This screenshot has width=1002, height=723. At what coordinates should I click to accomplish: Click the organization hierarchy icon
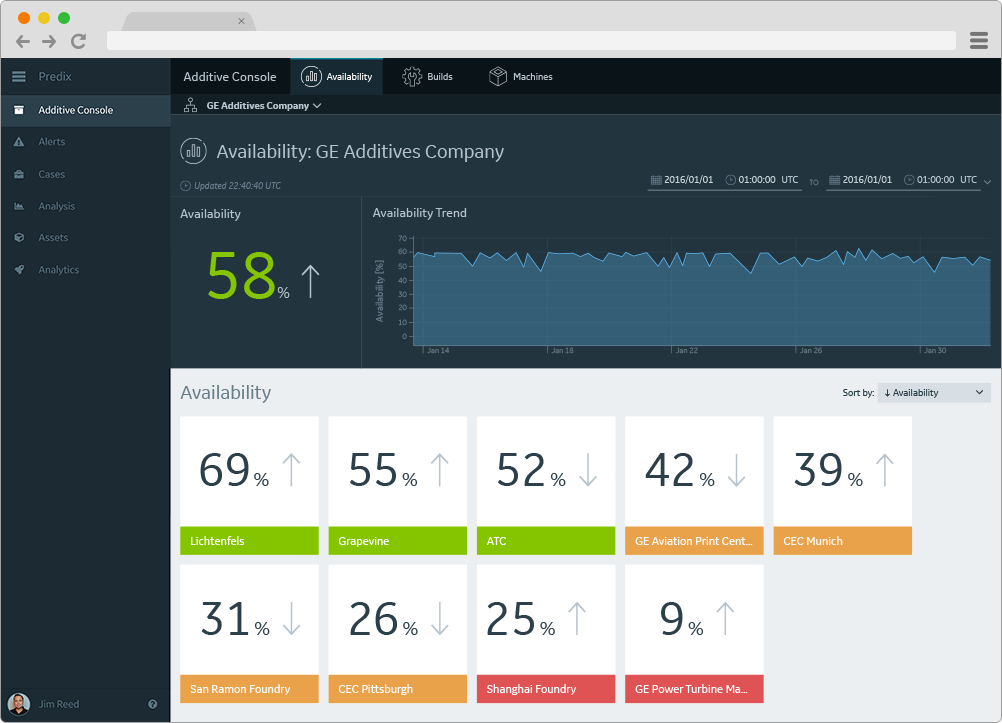[190, 105]
